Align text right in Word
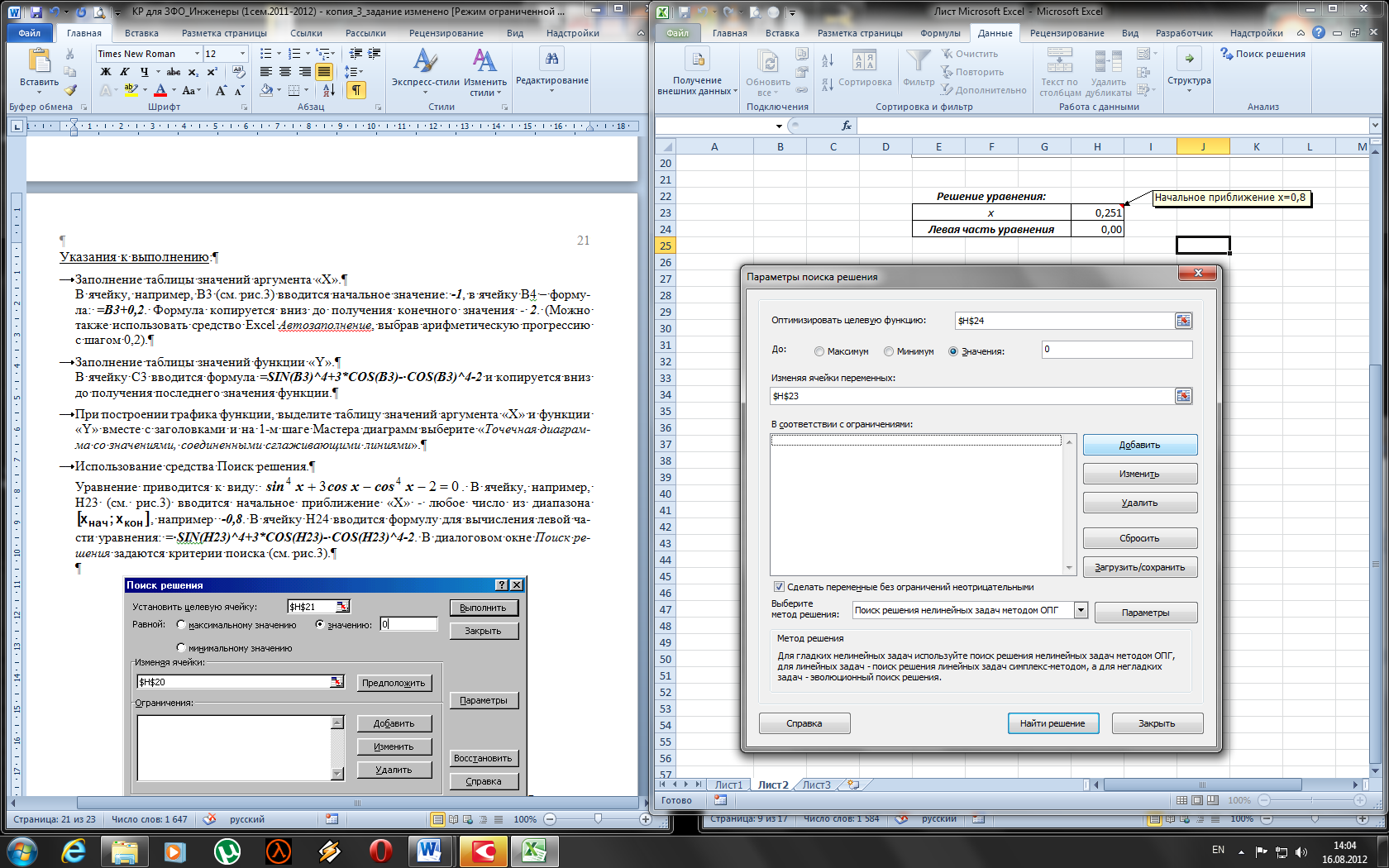1389x868 pixels. (x=305, y=72)
